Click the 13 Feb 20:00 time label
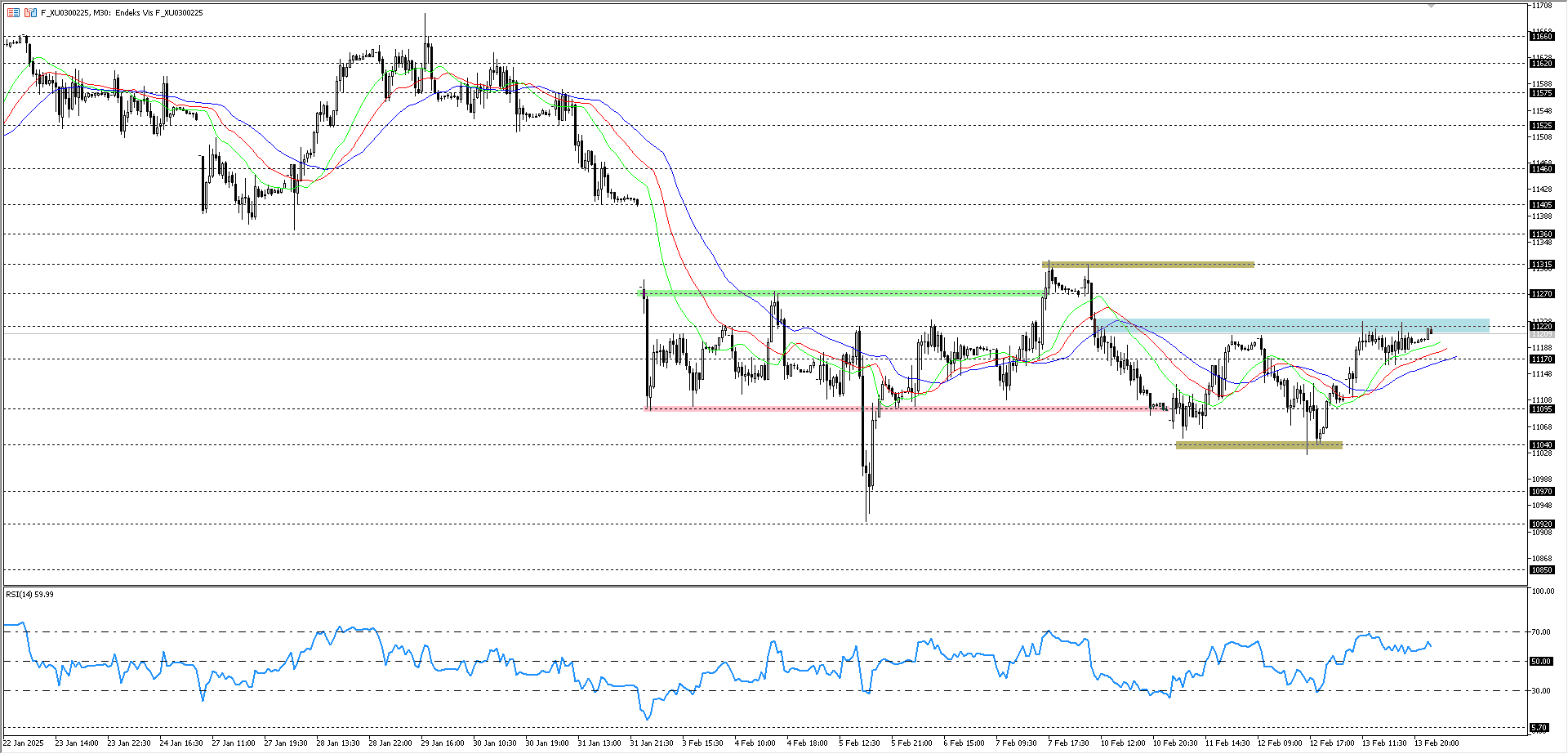 point(1437,743)
